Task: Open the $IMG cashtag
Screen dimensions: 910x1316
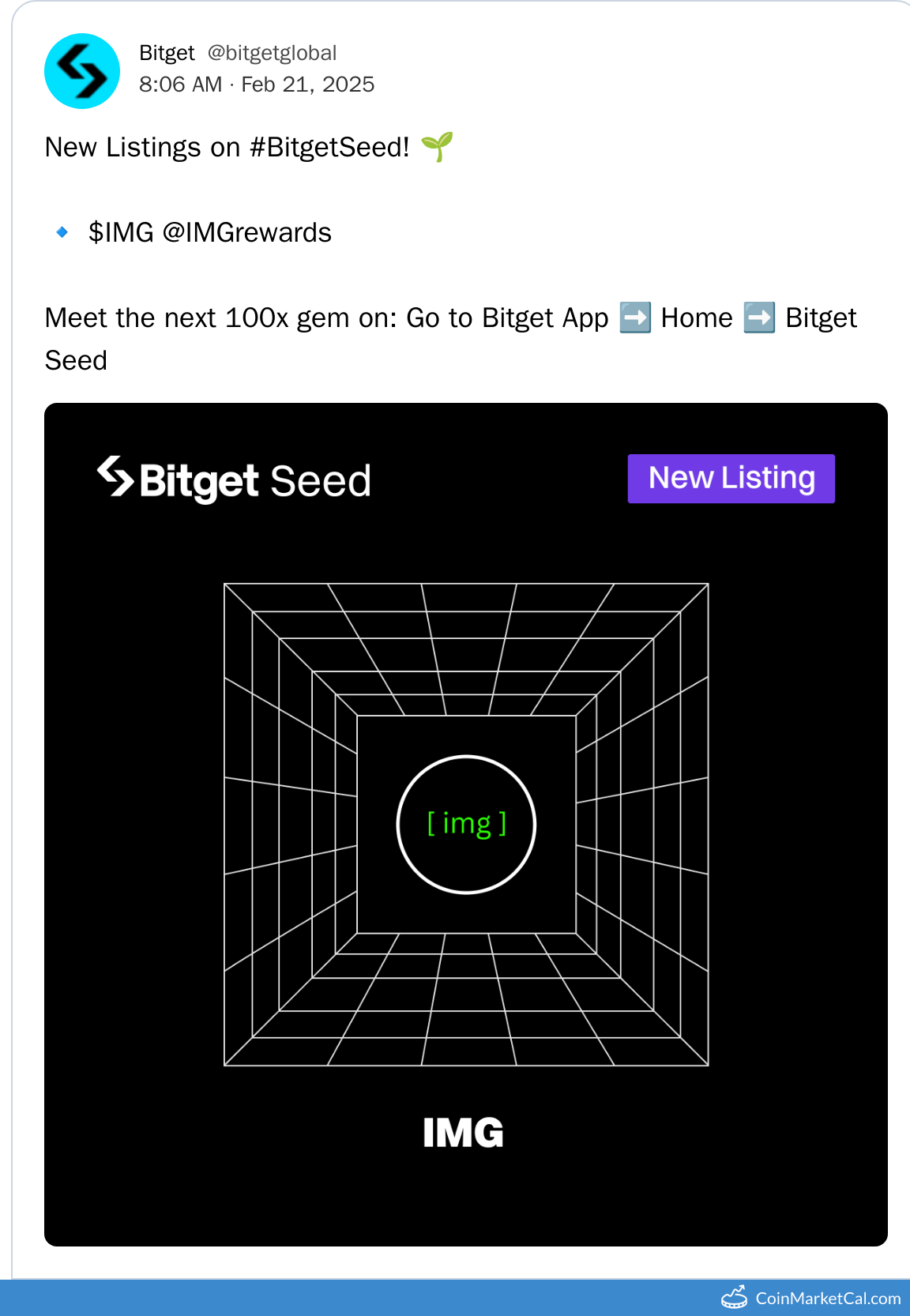Action: (121, 233)
